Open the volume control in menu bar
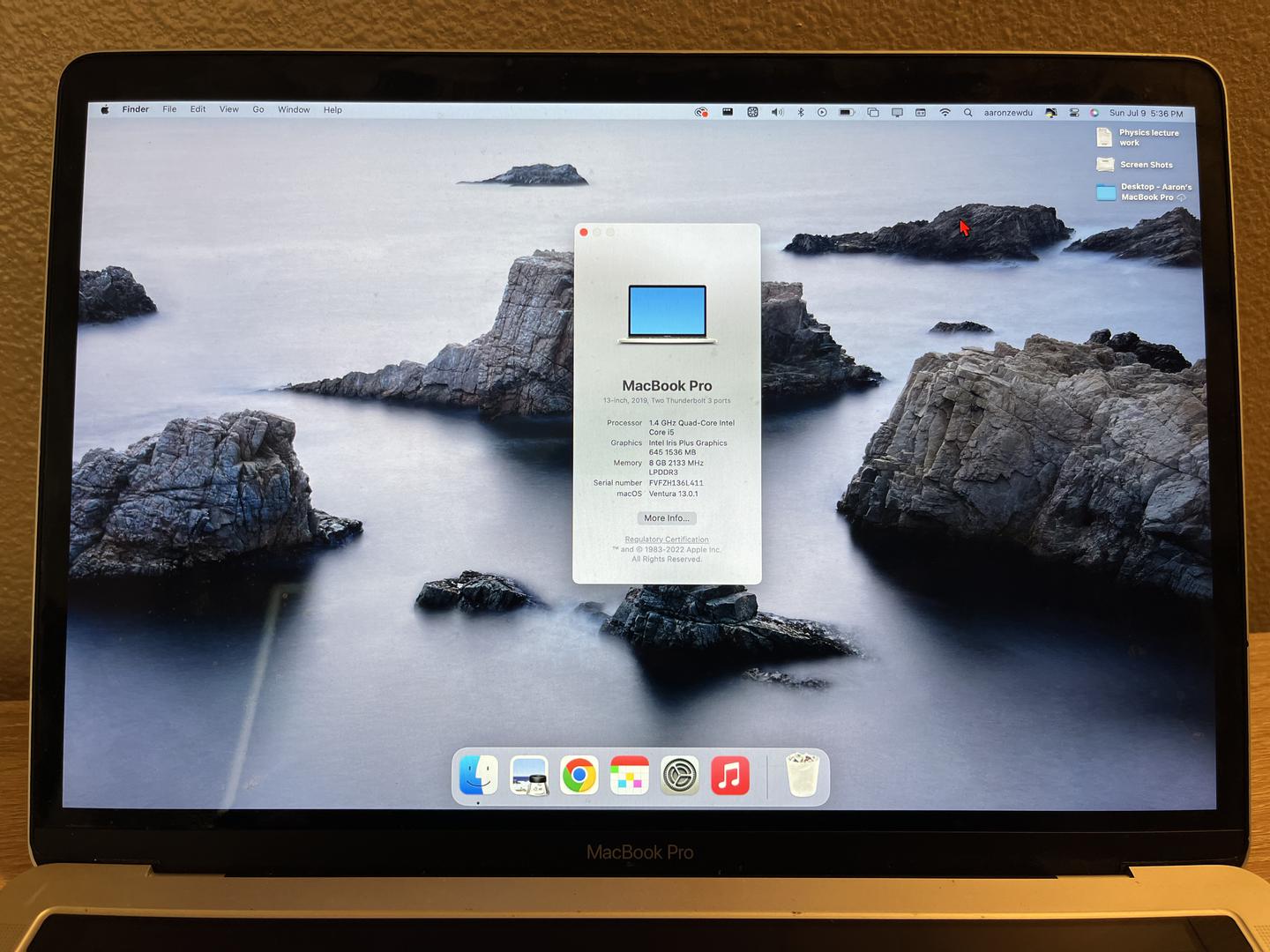Image resolution: width=1270 pixels, height=952 pixels. [x=777, y=112]
